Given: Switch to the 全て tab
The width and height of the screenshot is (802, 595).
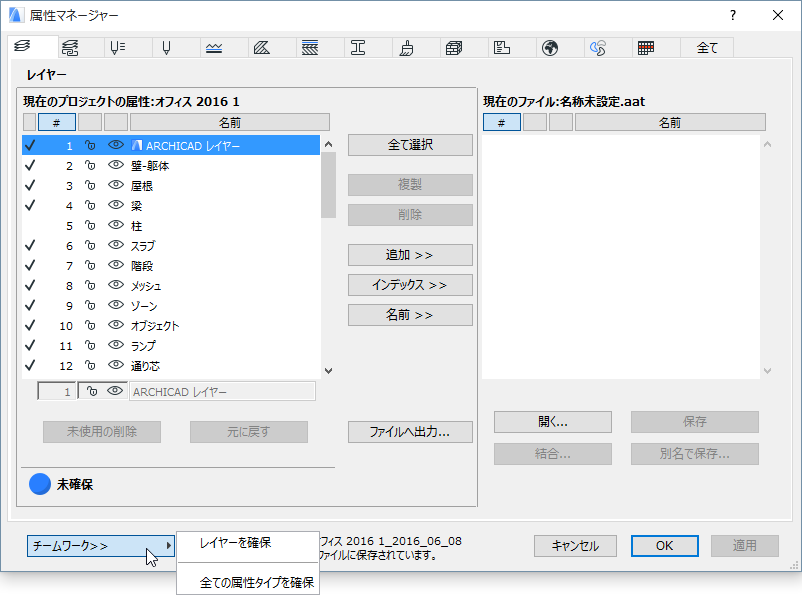Looking at the screenshot, I should click(x=707, y=48).
